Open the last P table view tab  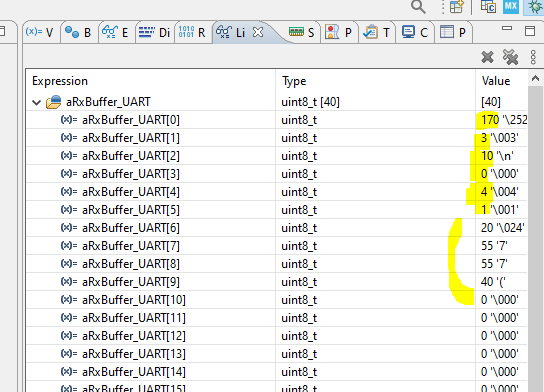click(x=453, y=32)
